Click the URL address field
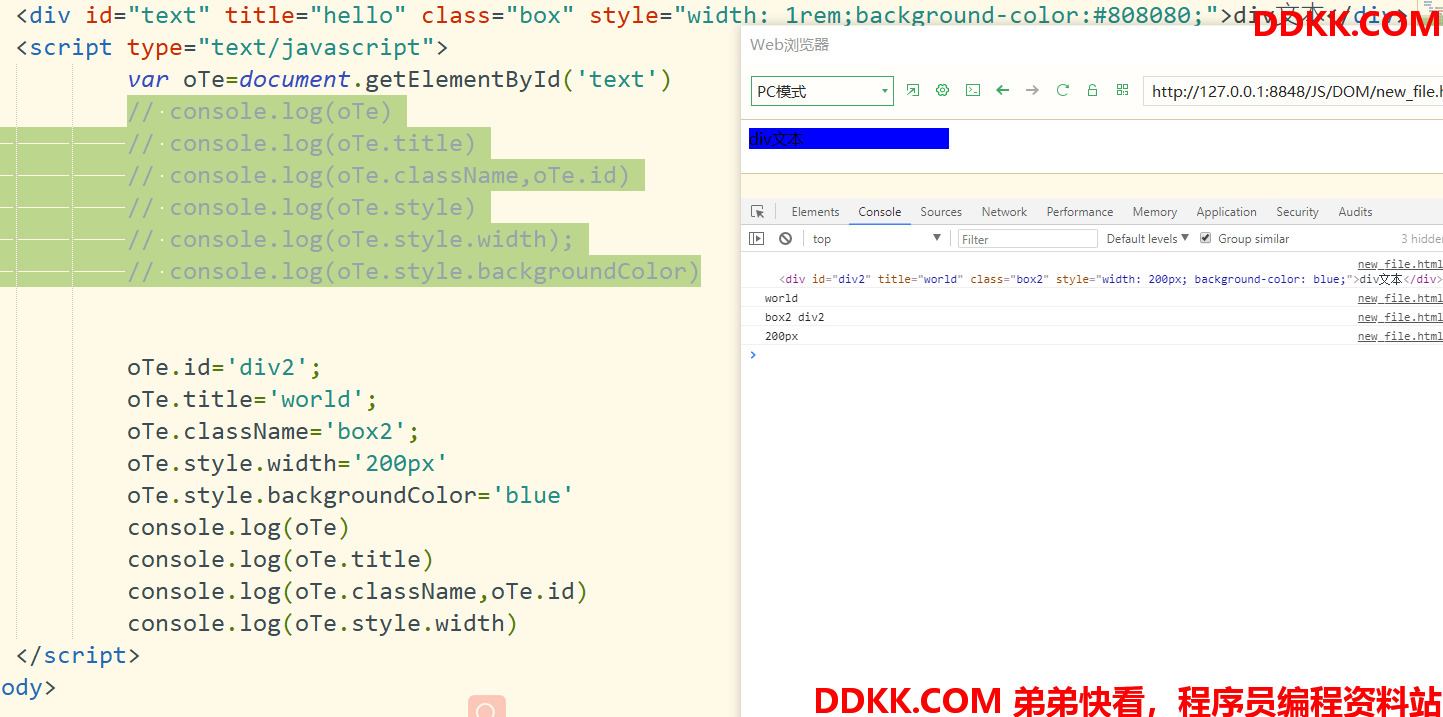Image resolution: width=1443 pixels, height=717 pixels. pos(1293,91)
